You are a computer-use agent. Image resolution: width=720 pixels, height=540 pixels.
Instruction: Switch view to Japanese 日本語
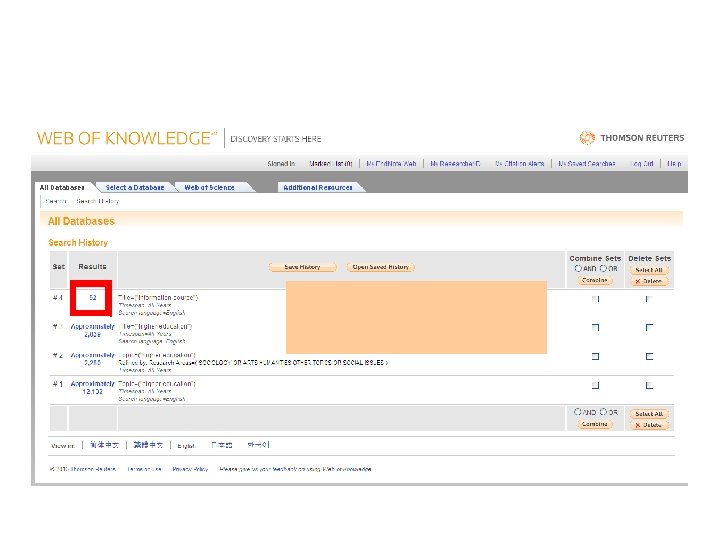(x=222, y=445)
